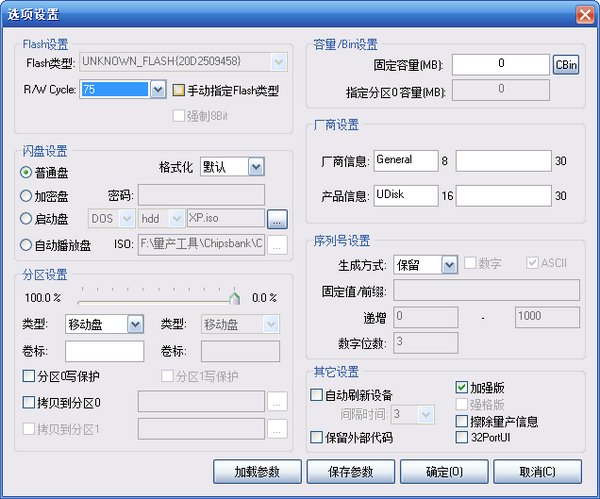This screenshot has width=600, height=499.
Task: Enable 自动刷新设备 checkbox
Action: click(x=317, y=396)
